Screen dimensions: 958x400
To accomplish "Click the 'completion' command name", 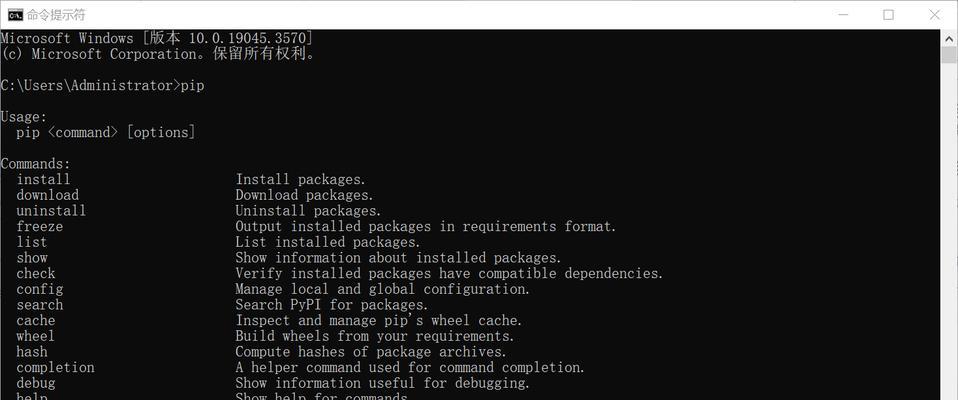I will 56,368.
